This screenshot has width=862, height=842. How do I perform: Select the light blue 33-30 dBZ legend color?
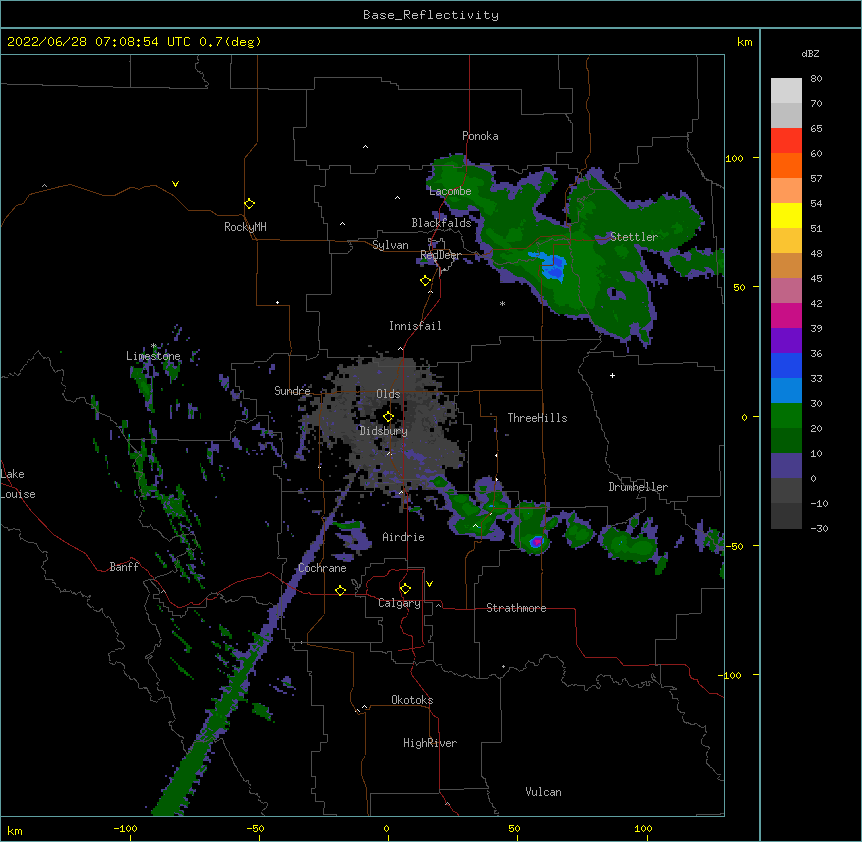[x=786, y=391]
